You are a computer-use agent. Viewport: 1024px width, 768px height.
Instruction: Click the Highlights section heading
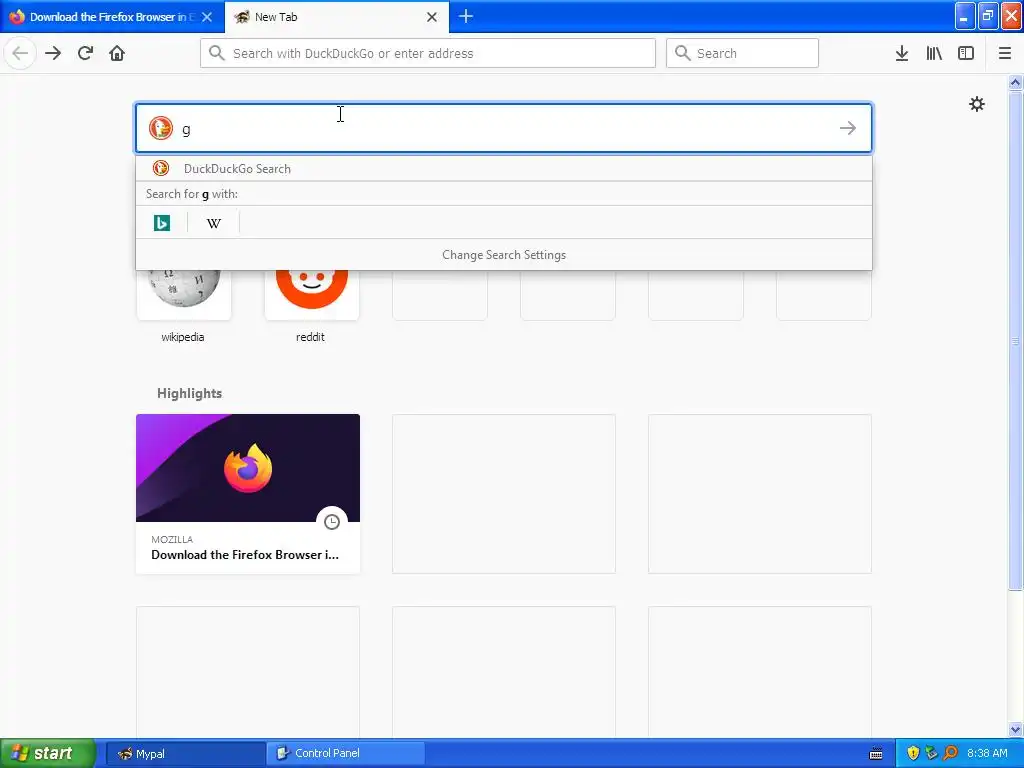189,393
